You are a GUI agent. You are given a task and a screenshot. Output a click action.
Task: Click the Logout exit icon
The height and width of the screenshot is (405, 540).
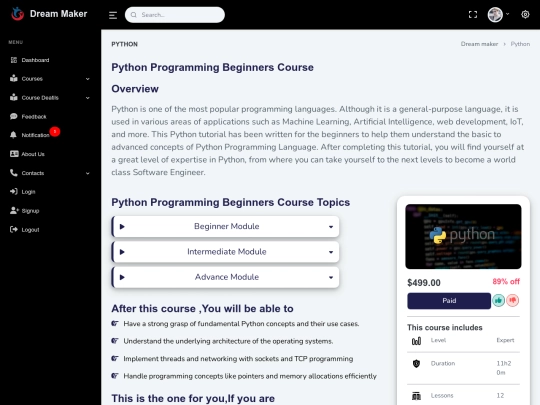pos(14,229)
